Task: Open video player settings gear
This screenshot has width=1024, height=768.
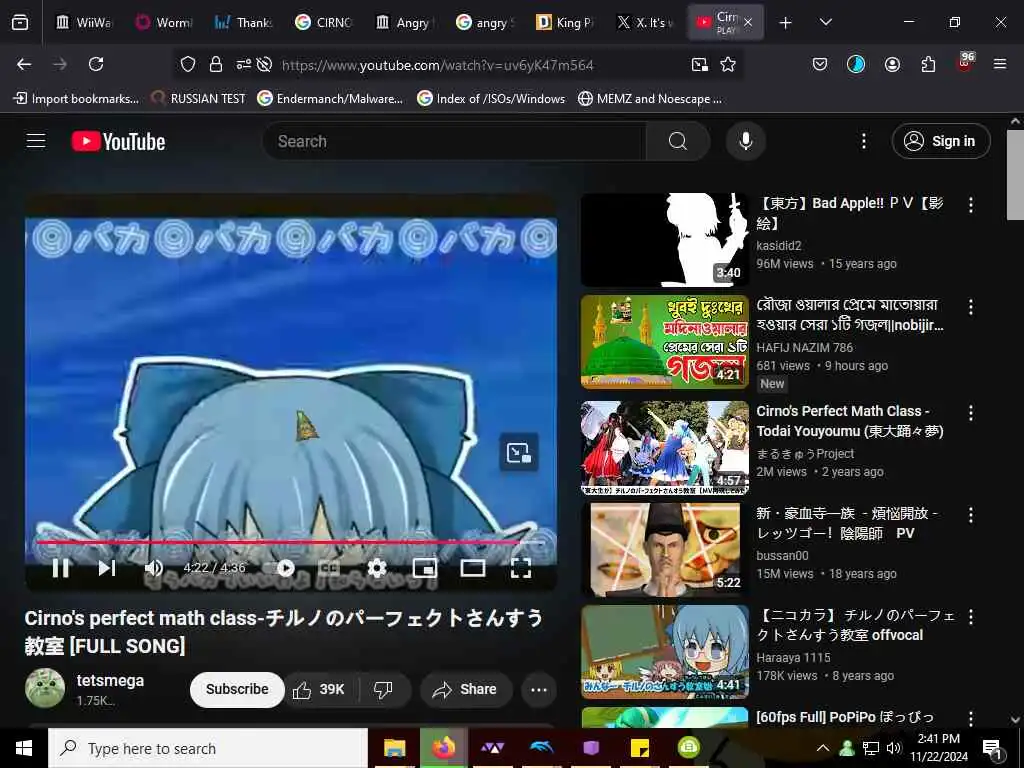Action: pos(377,568)
